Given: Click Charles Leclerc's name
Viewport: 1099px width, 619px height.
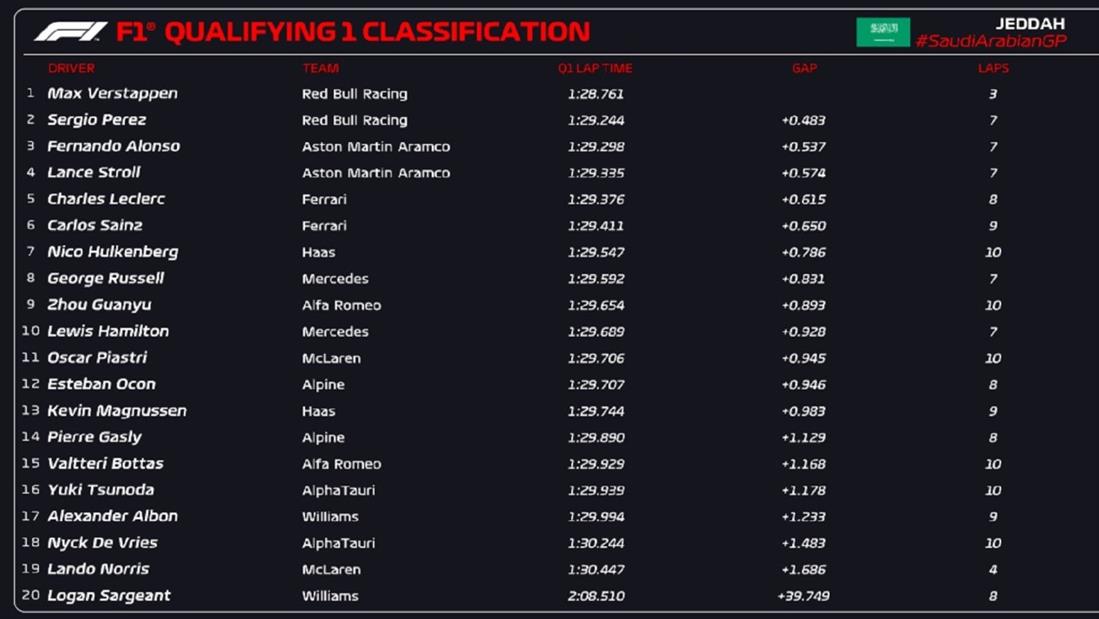Looking at the screenshot, I should click(x=106, y=199).
